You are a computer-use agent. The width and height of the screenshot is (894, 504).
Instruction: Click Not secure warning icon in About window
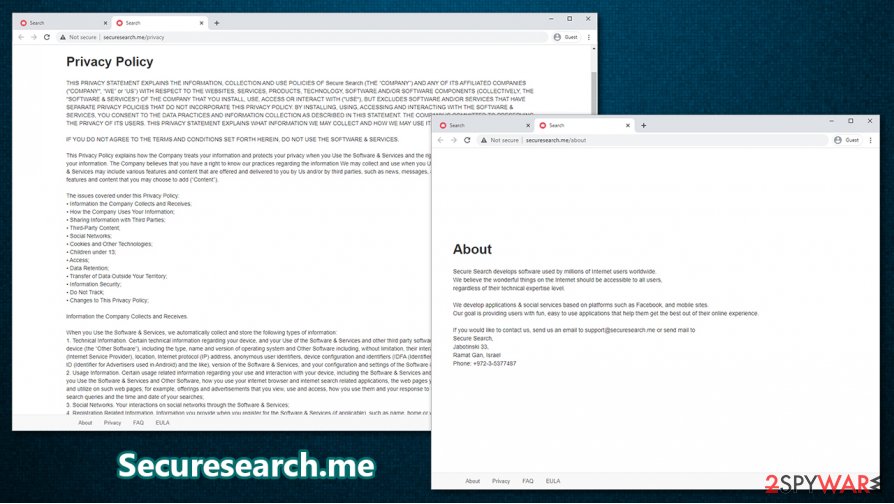483,140
